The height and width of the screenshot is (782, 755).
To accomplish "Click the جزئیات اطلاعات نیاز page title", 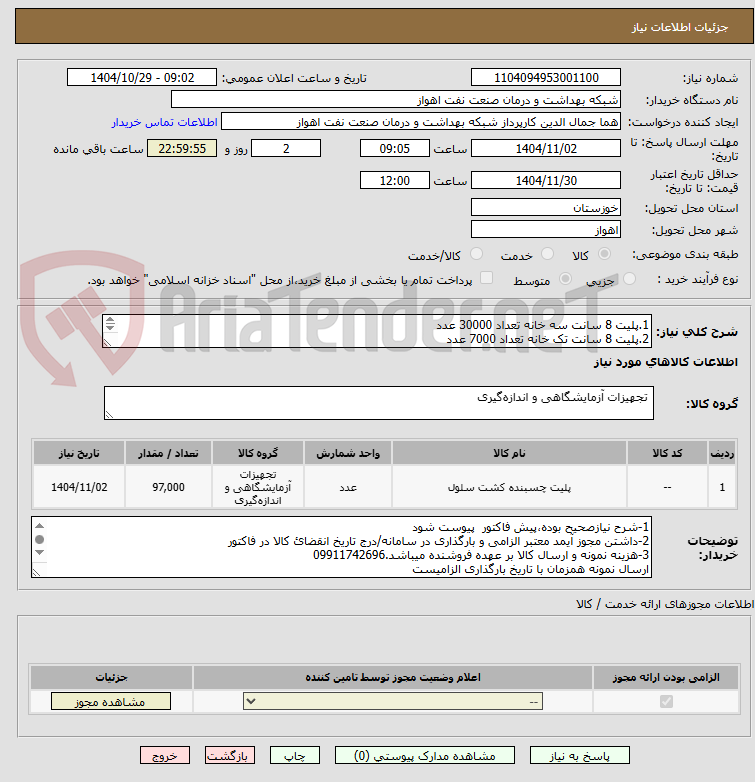I will point(680,27).
